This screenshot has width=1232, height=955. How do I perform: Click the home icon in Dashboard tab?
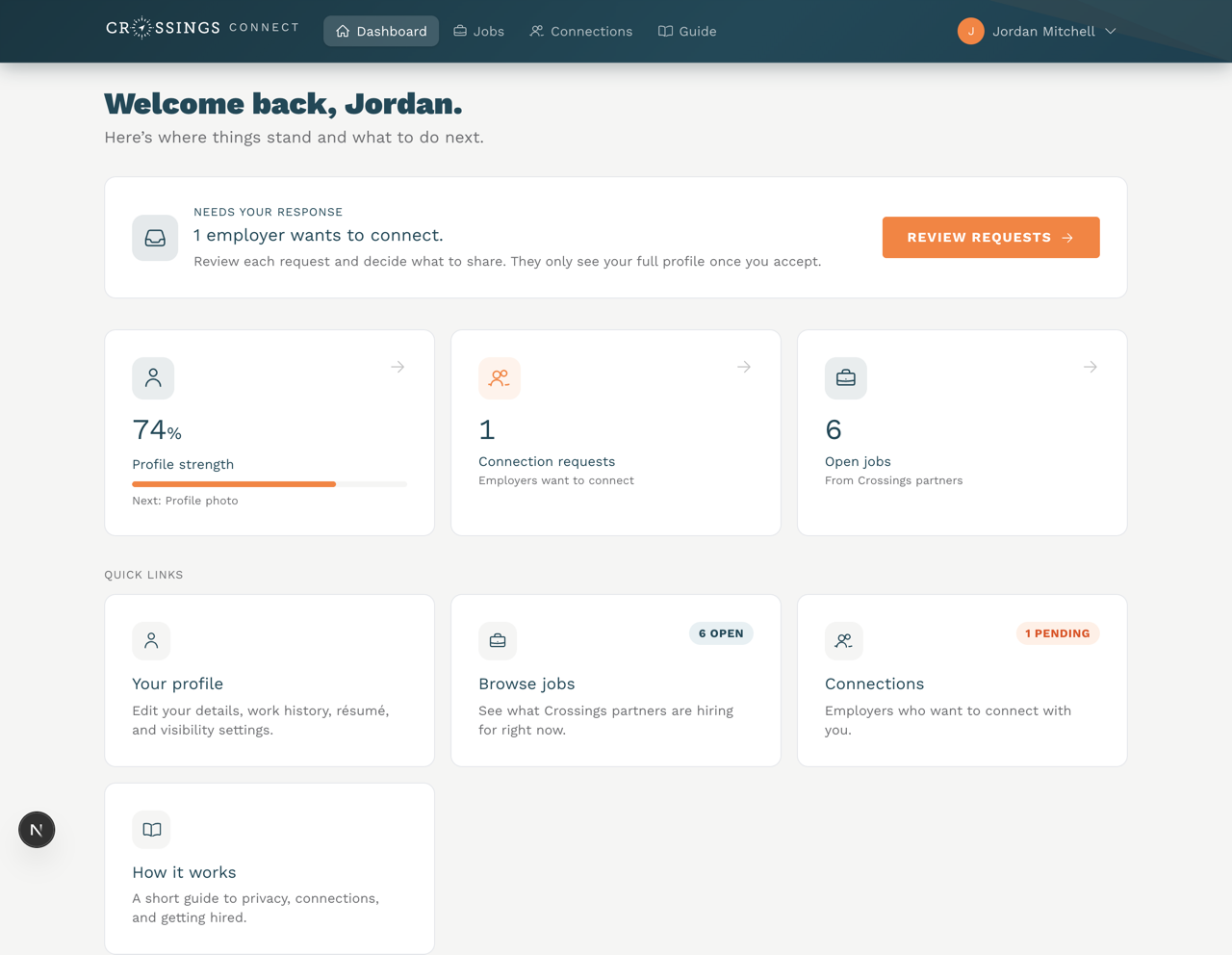tap(343, 31)
